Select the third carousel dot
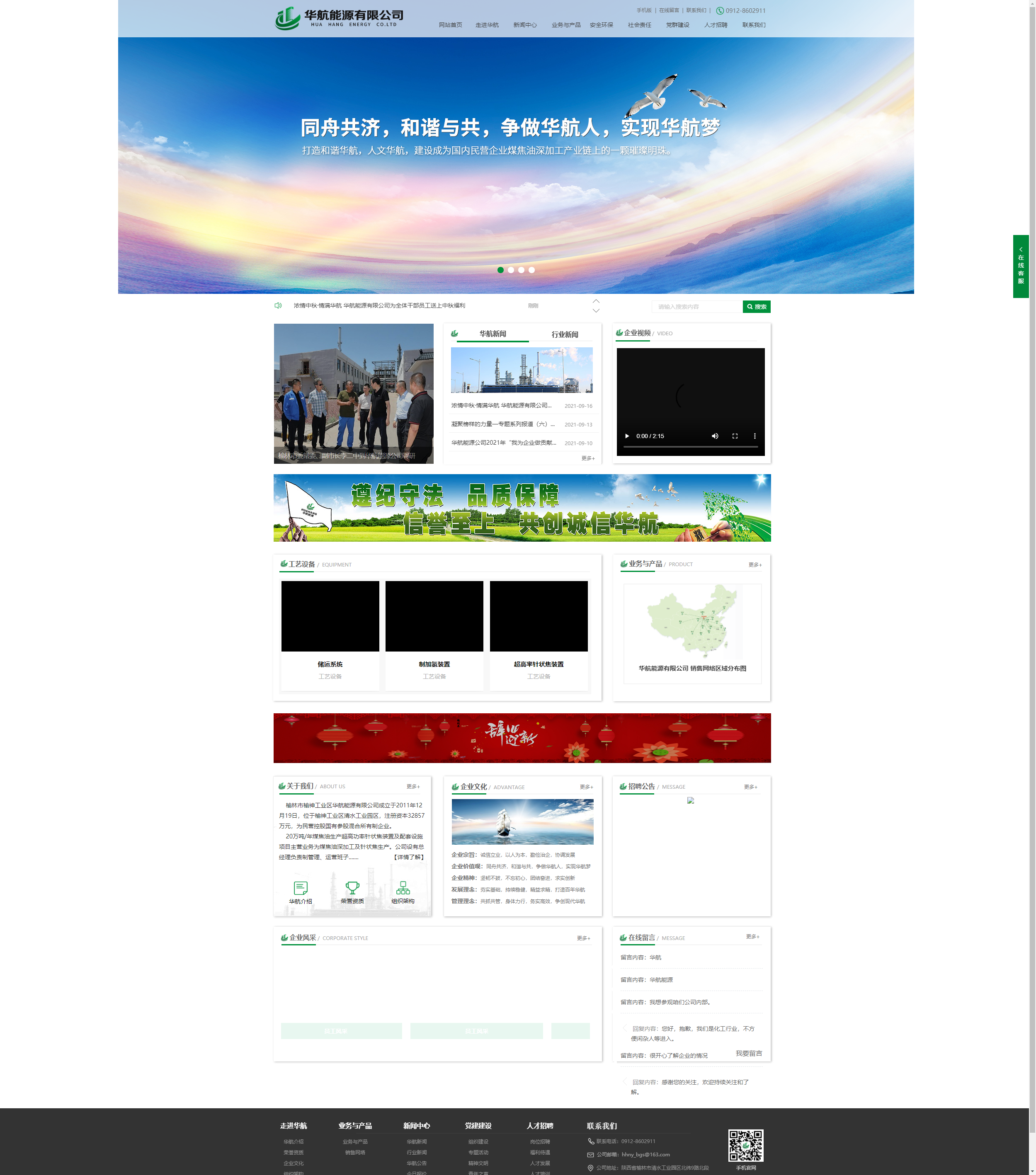 (522, 269)
